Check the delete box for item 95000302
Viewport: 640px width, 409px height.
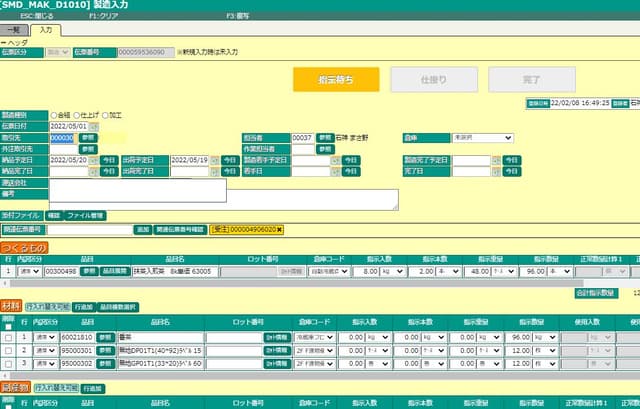pyautogui.click(x=9, y=364)
